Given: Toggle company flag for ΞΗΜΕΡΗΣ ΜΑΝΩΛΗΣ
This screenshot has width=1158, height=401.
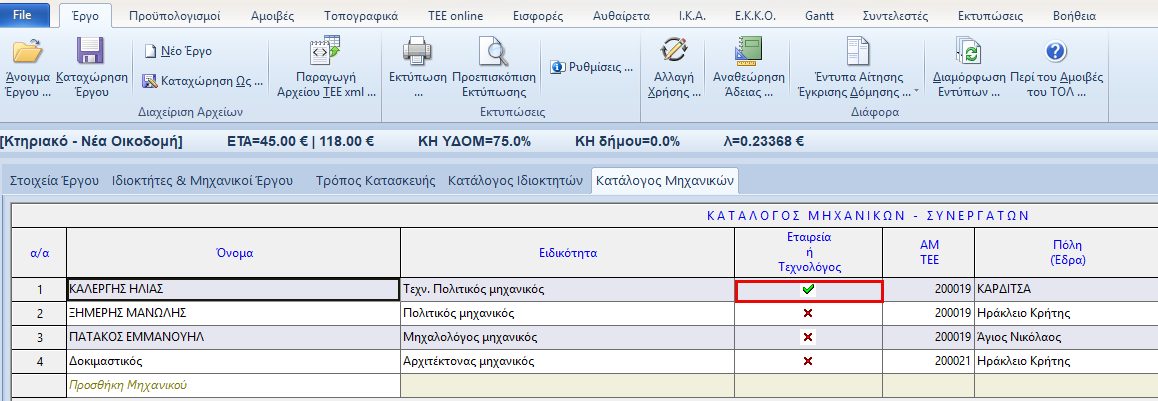Looking at the screenshot, I should click(808, 314).
